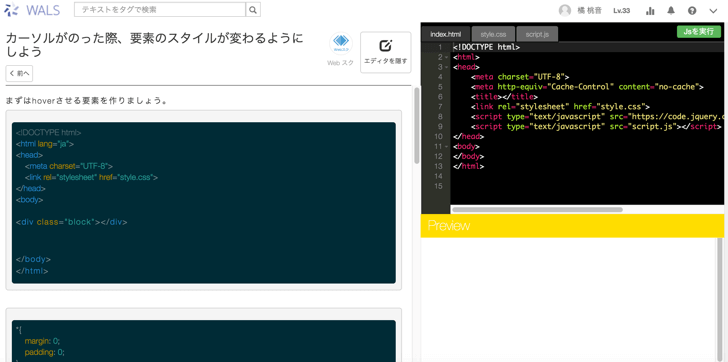The image size is (728, 362).
Task: Click the div class="block" sample line
Action: click(x=71, y=222)
